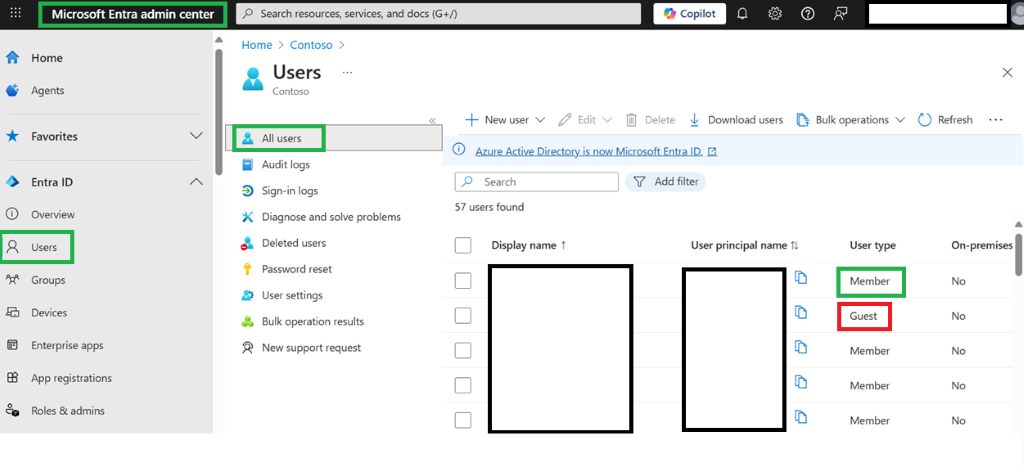Click the User type column header

(872, 245)
